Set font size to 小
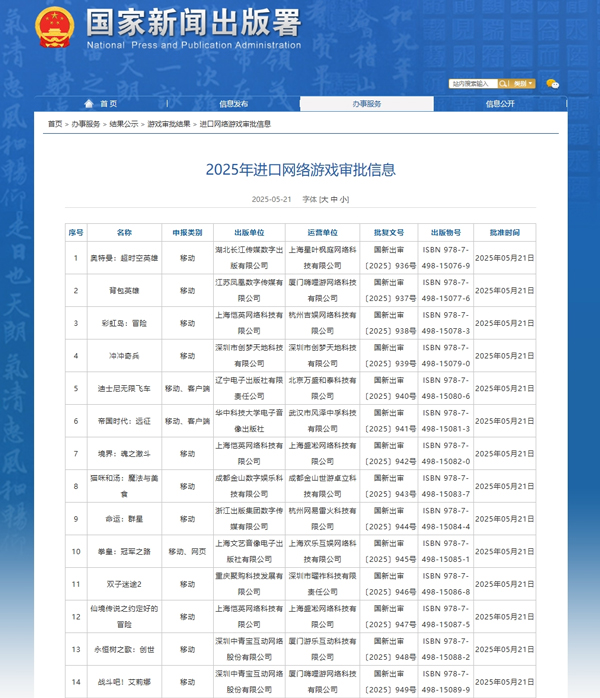This screenshot has height=698, width=600. (343, 199)
